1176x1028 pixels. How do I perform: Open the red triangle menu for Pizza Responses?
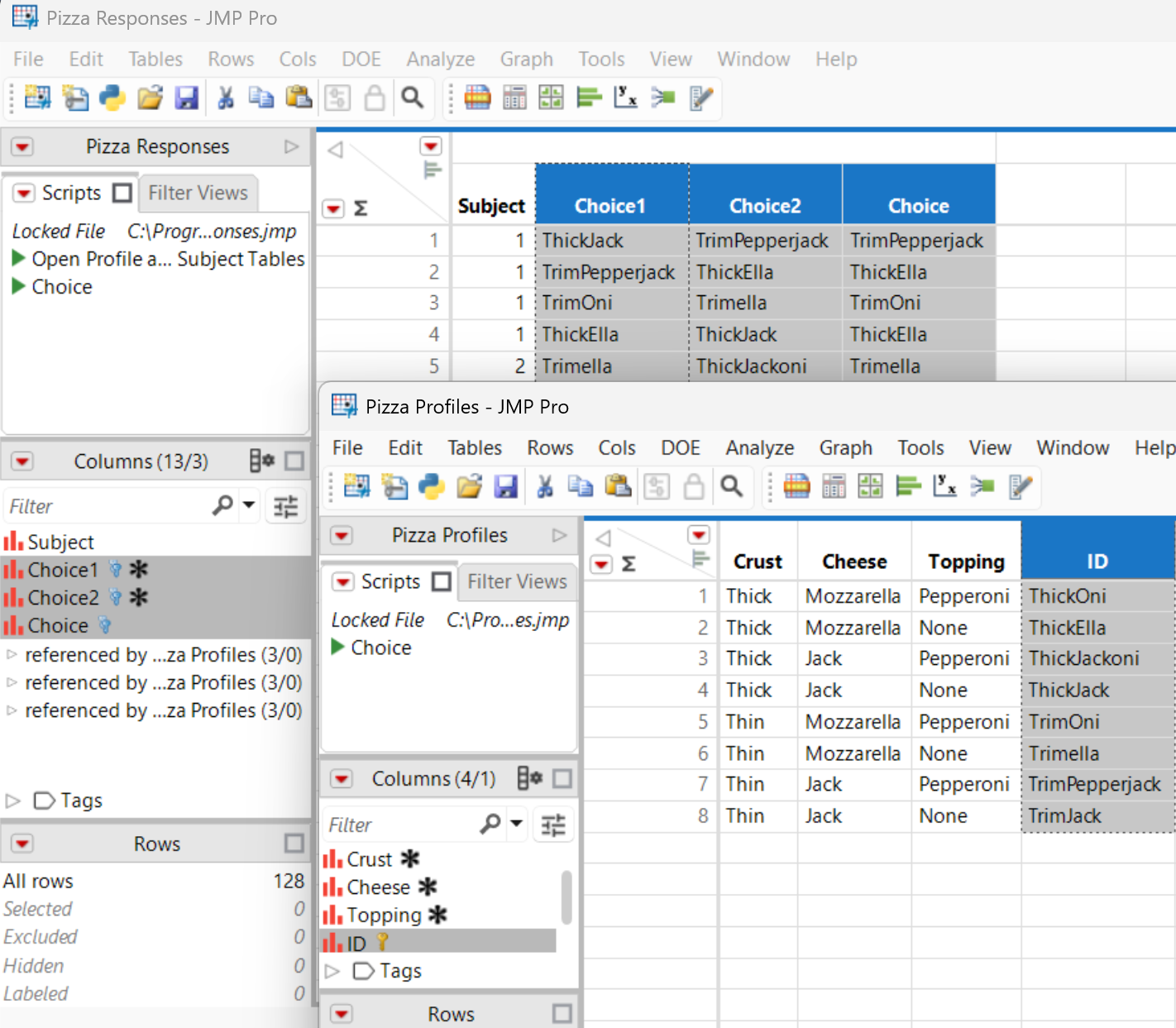22,146
